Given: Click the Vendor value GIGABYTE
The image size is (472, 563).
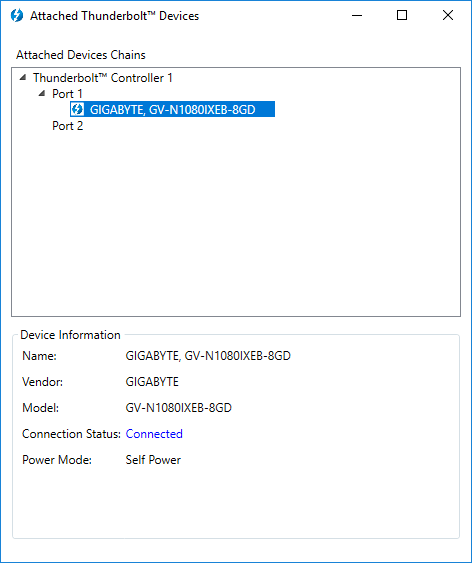Looking at the screenshot, I should coord(152,382).
